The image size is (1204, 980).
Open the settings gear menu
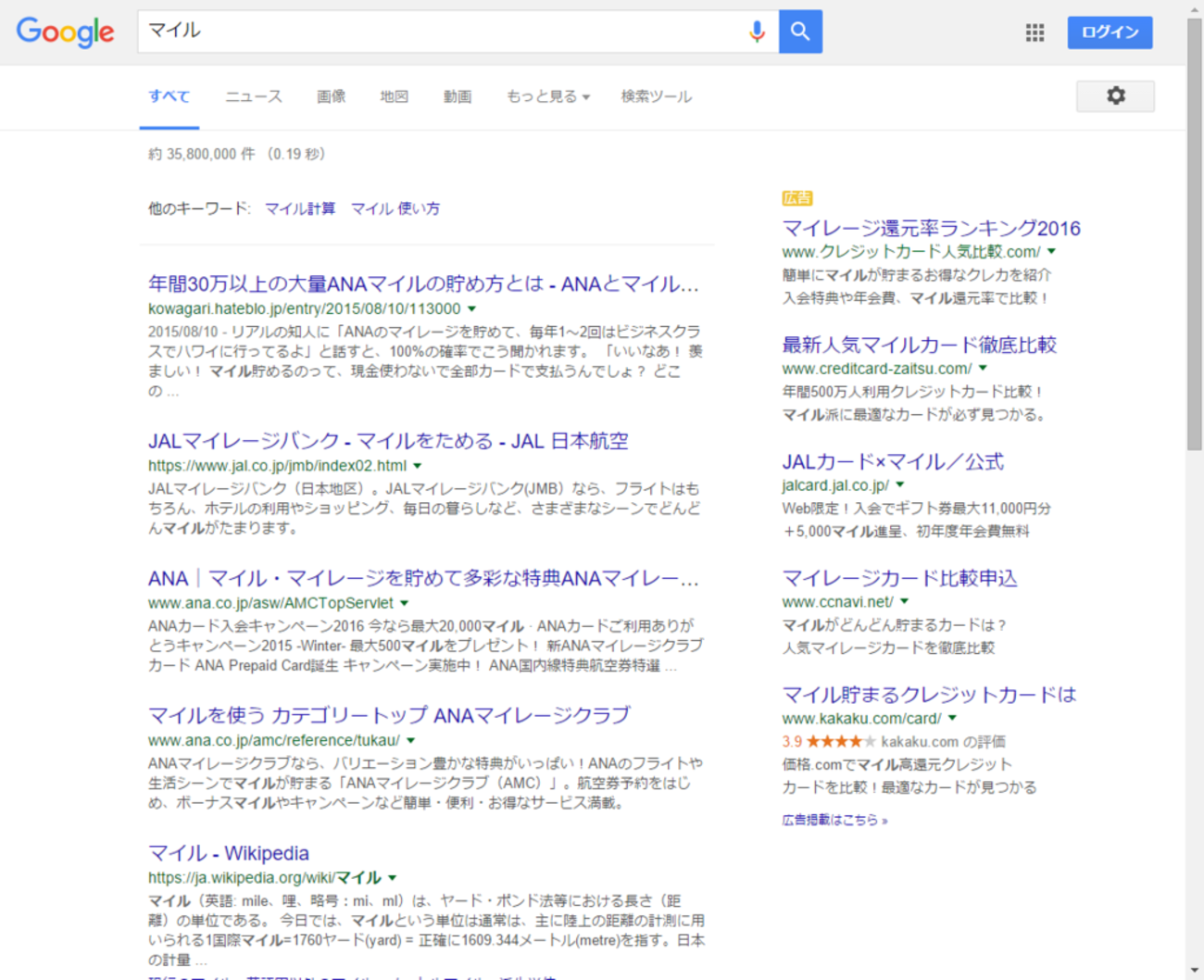tap(1115, 95)
